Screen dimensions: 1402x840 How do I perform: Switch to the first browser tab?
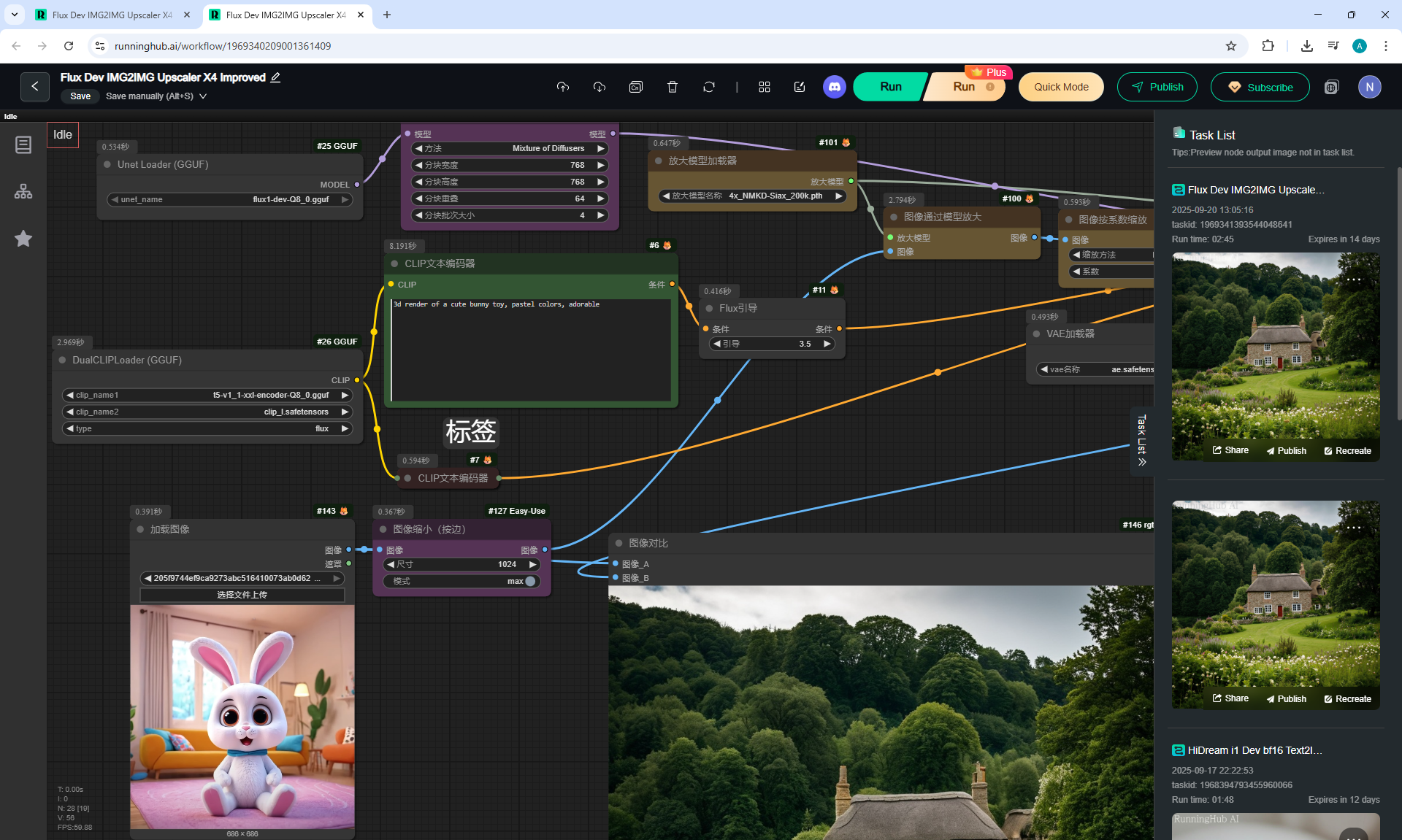click(111, 15)
